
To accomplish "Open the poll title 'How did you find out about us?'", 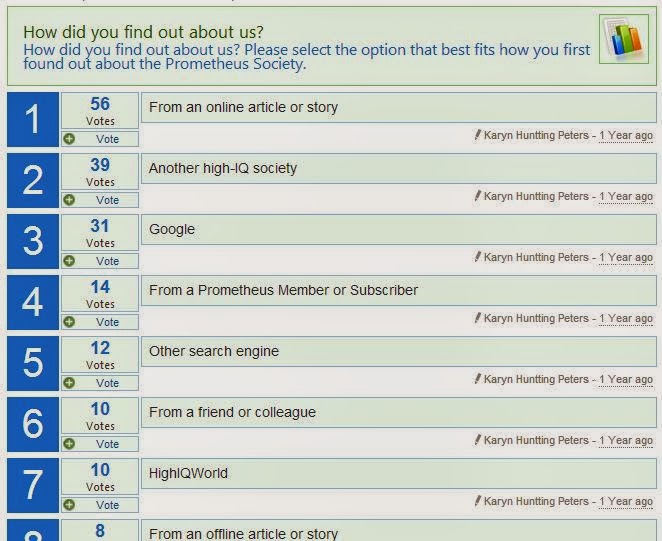I will pyautogui.click(x=143, y=32).
